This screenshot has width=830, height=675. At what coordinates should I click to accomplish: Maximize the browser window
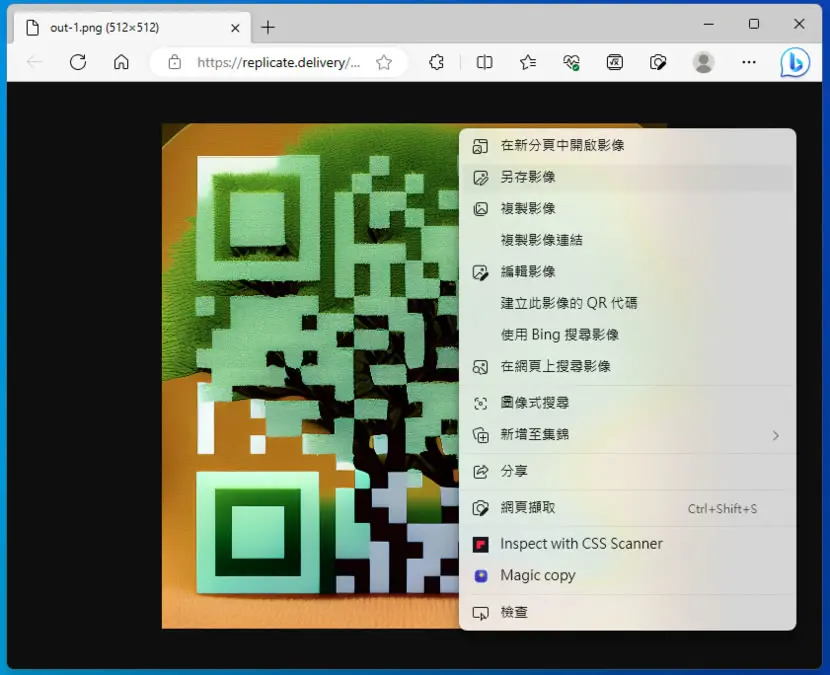[754, 24]
